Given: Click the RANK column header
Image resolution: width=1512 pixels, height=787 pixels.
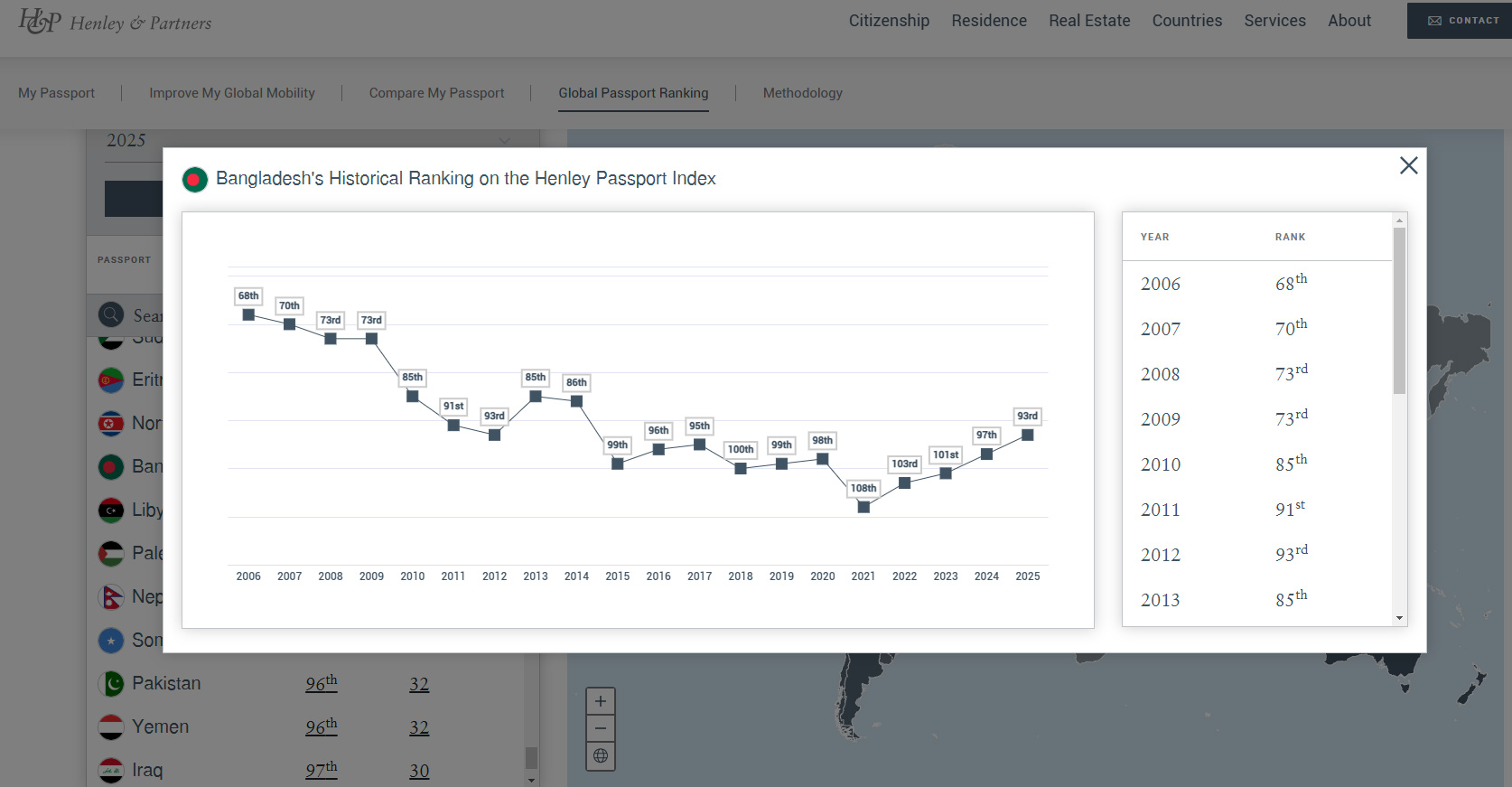Looking at the screenshot, I should (1290, 237).
